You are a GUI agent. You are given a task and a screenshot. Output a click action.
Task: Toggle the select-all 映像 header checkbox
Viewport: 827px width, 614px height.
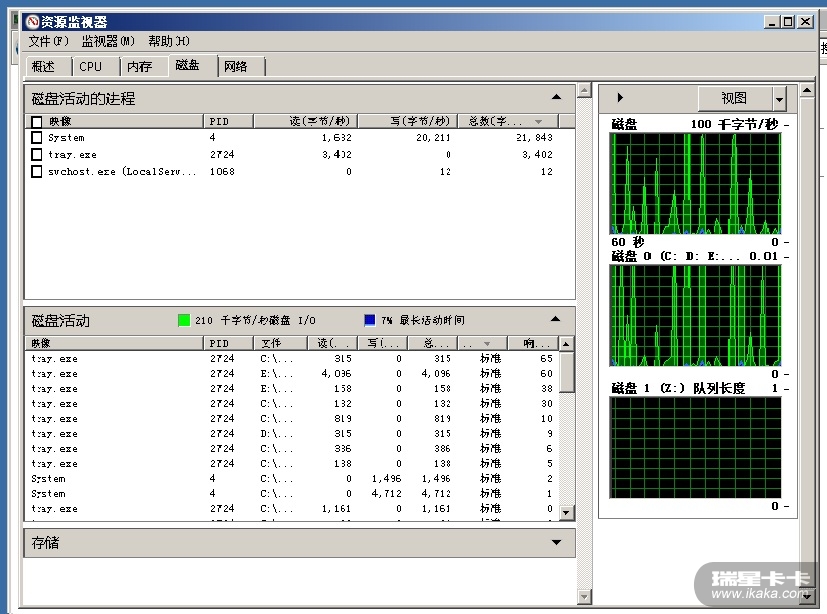click(x=37, y=122)
